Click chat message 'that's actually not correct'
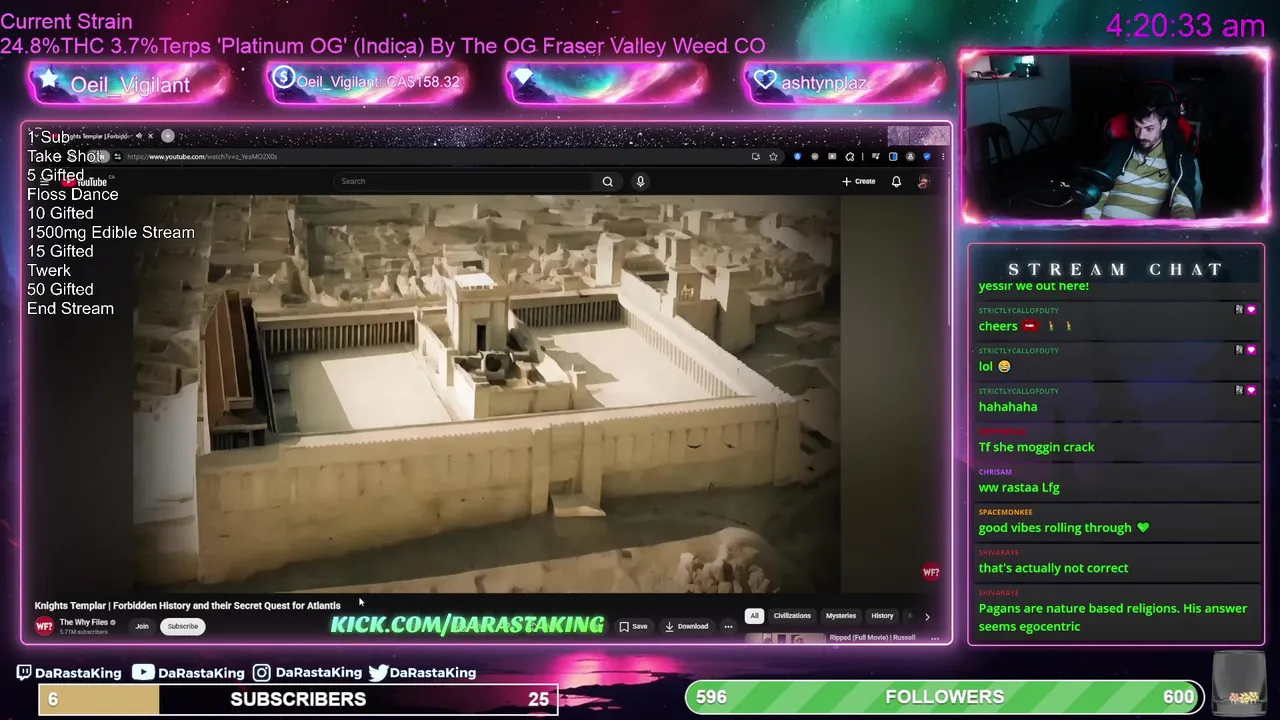This screenshot has width=1280, height=720. [x=1053, y=568]
